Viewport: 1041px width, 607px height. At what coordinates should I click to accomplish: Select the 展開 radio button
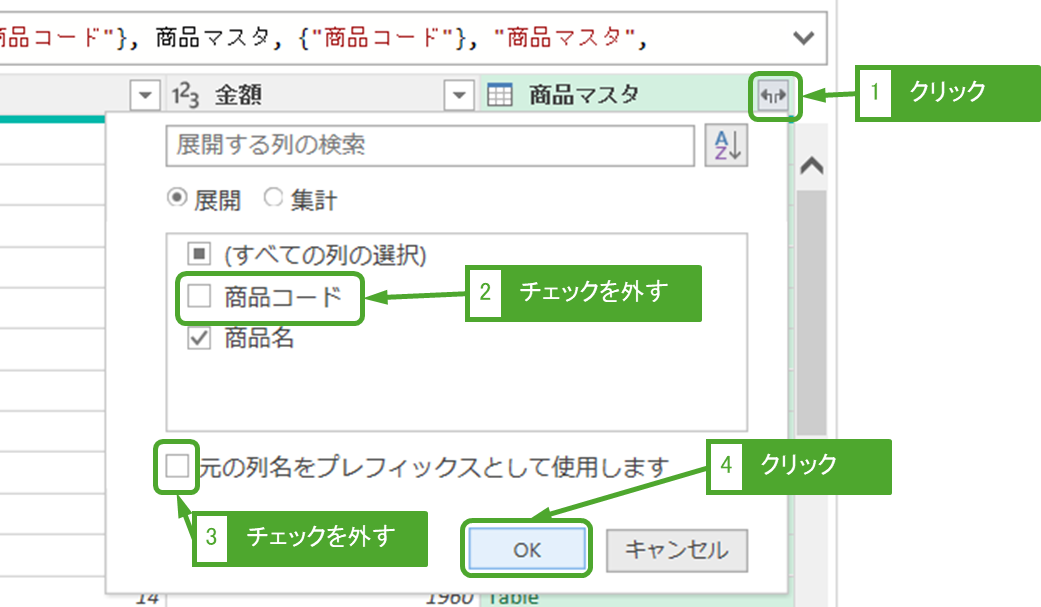coord(177,199)
